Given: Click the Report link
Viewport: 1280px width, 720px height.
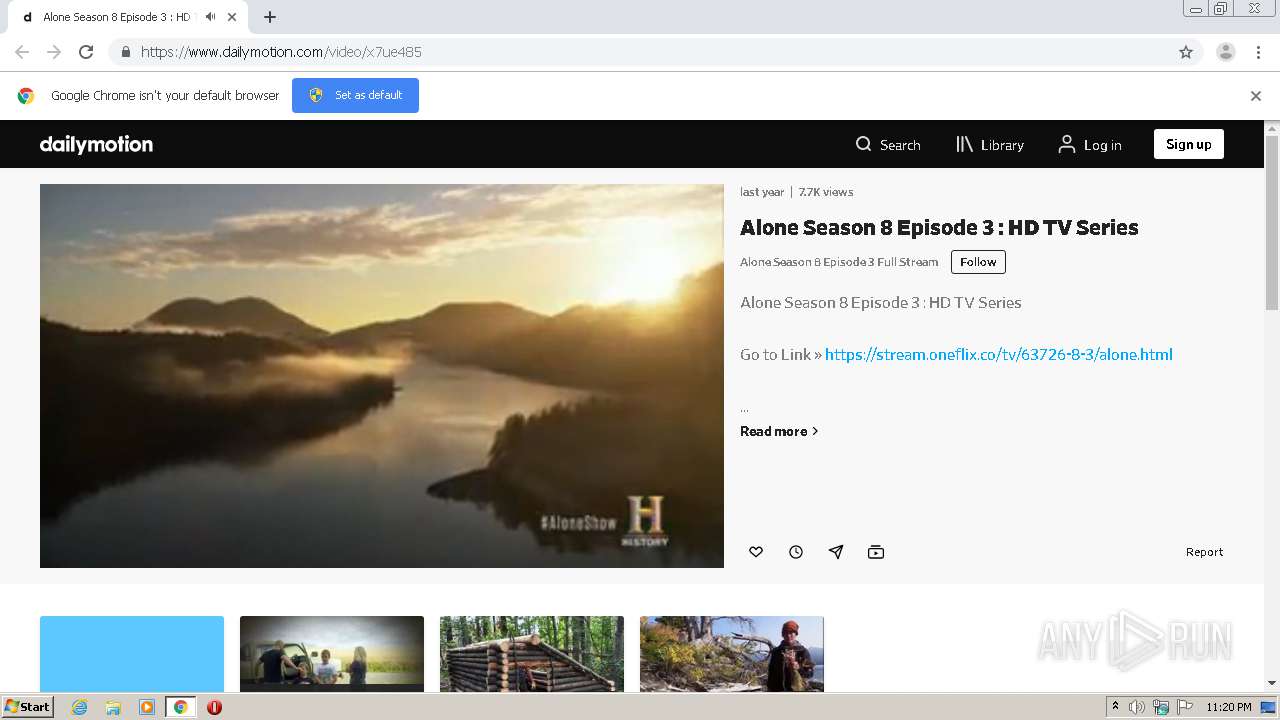Looking at the screenshot, I should tap(1204, 552).
